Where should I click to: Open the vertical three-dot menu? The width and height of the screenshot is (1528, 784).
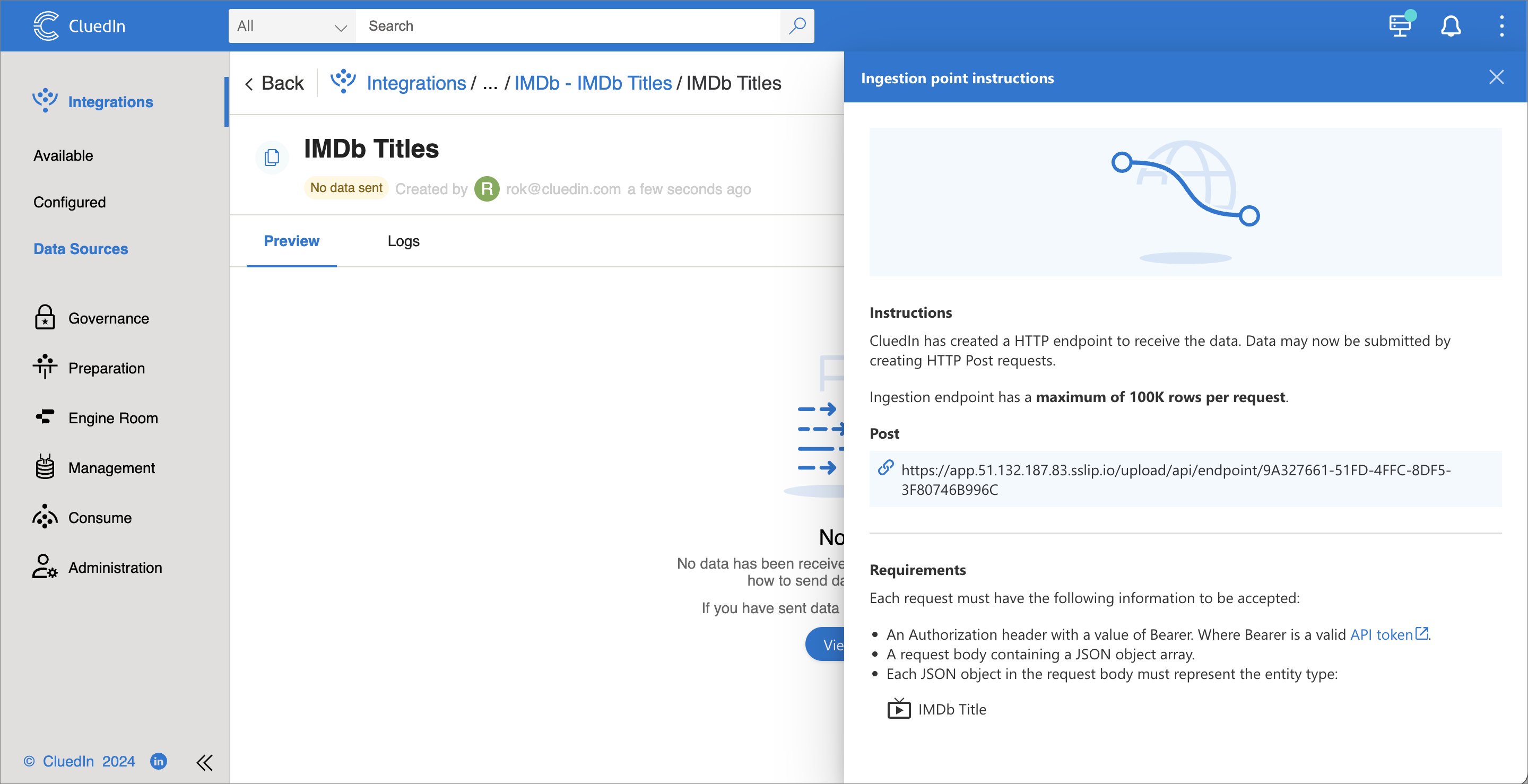tap(1501, 25)
